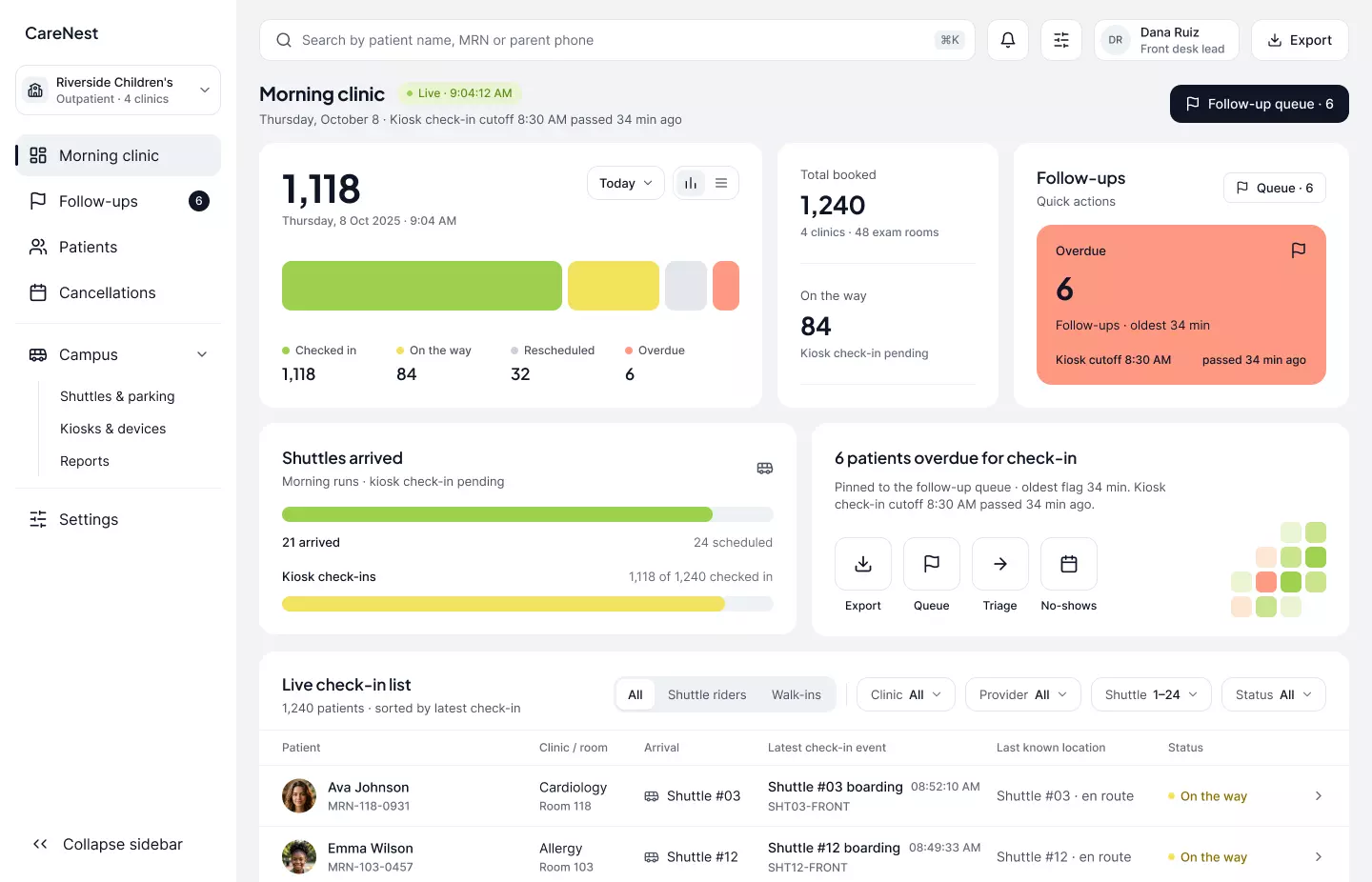
Task: Open the Follow-up queue · 6 button
Action: tap(1260, 104)
